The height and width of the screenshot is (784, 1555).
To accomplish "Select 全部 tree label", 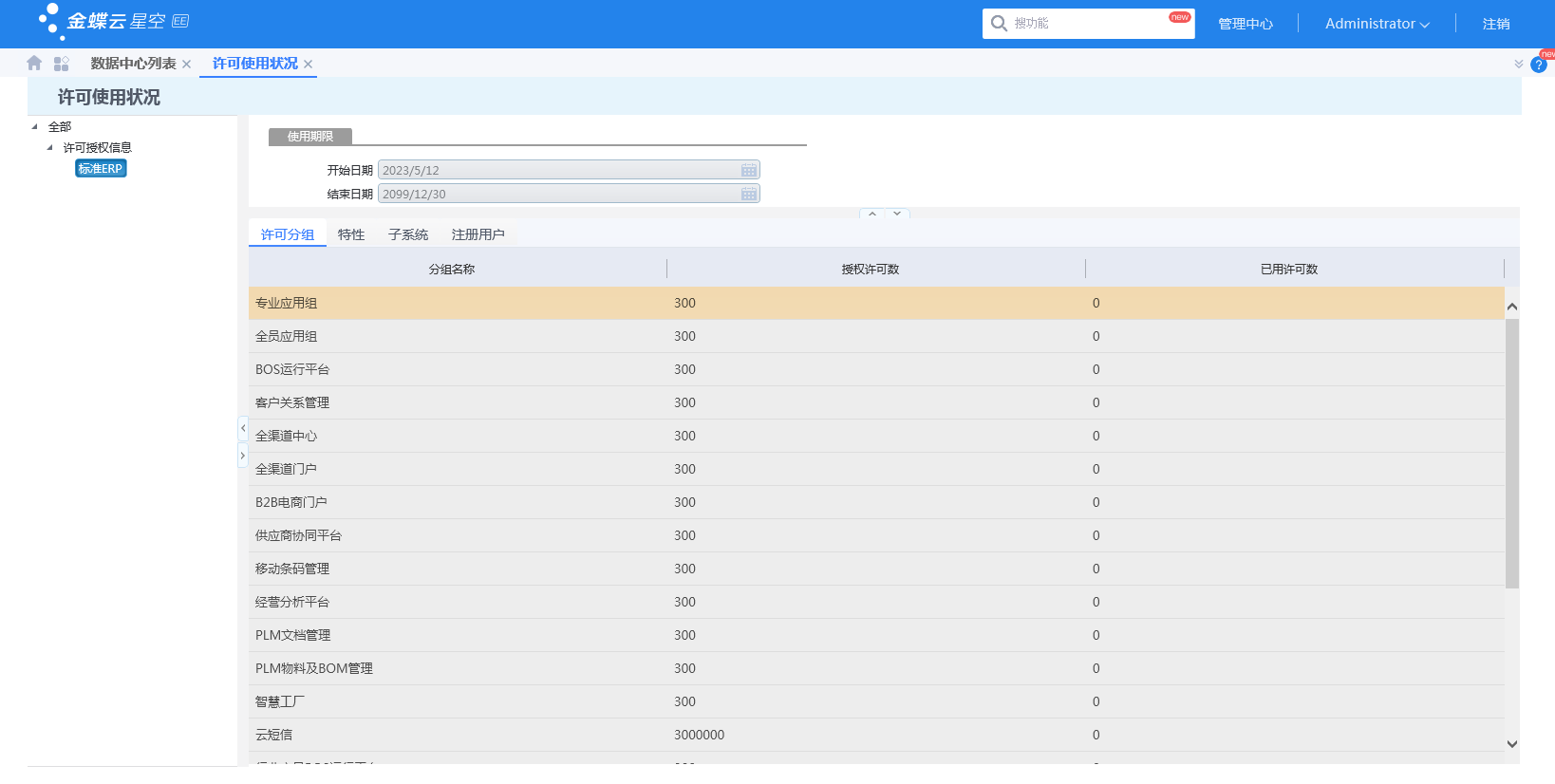I will [x=60, y=126].
